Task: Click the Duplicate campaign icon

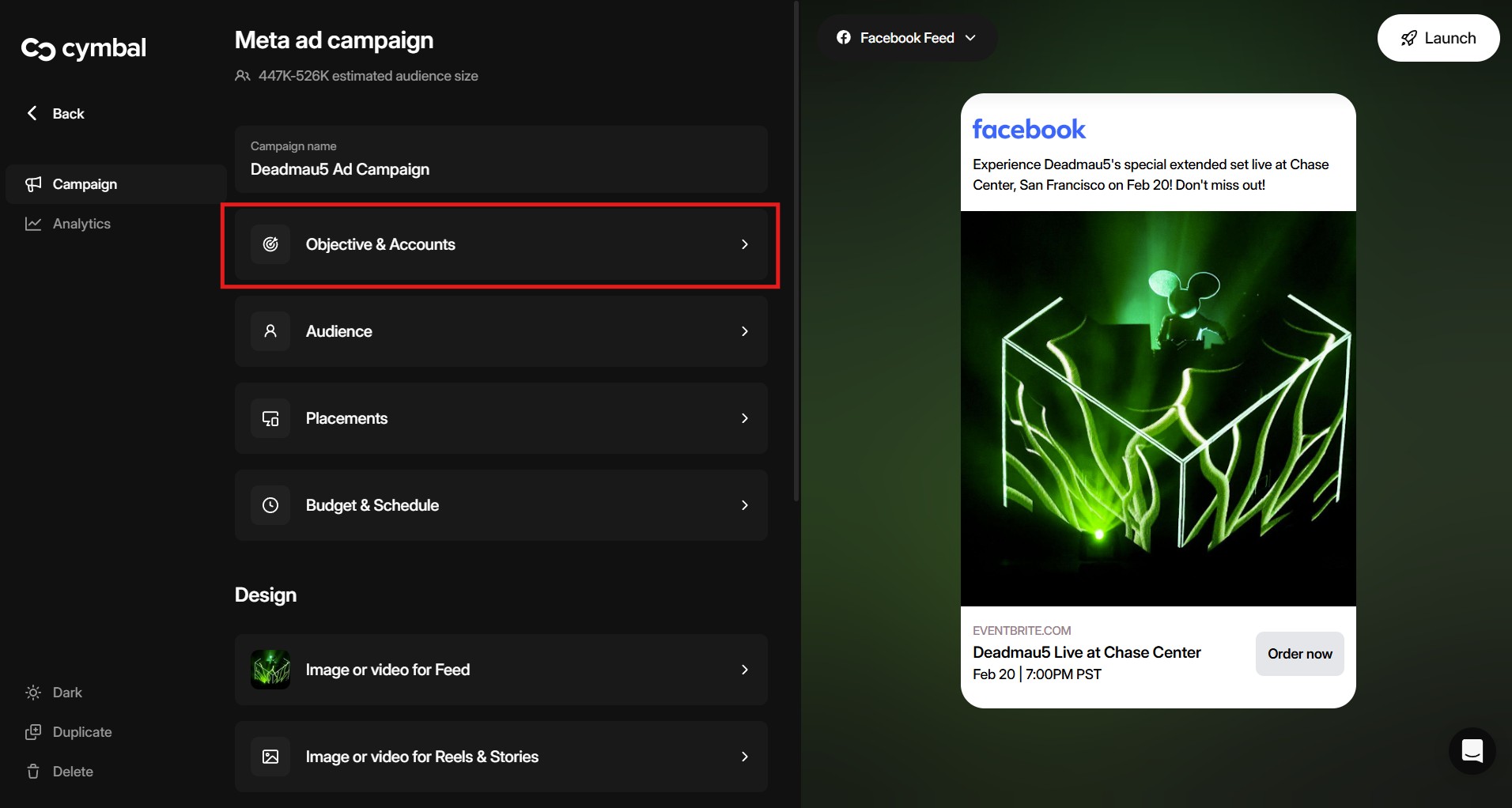Action: 33,732
